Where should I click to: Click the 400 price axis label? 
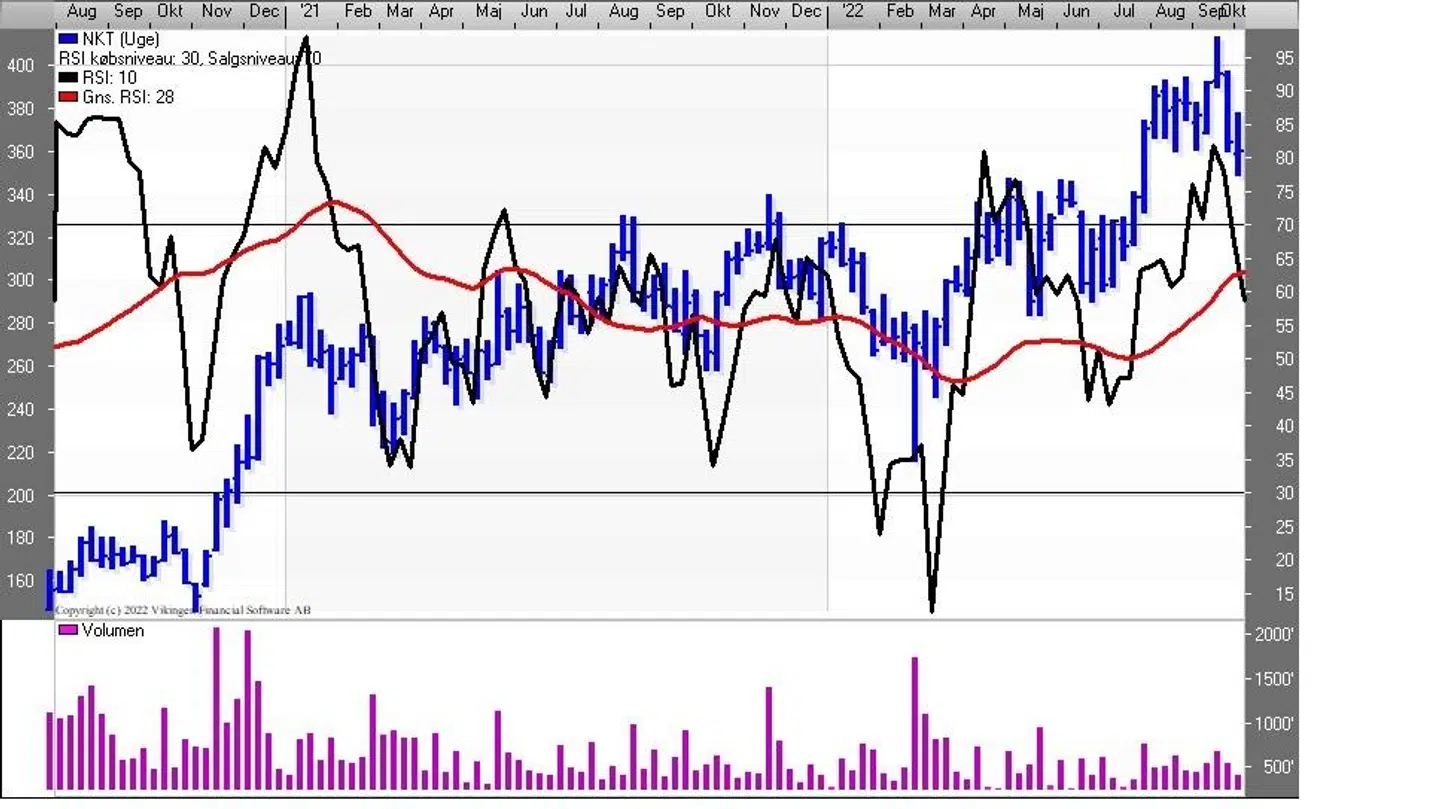22,66
